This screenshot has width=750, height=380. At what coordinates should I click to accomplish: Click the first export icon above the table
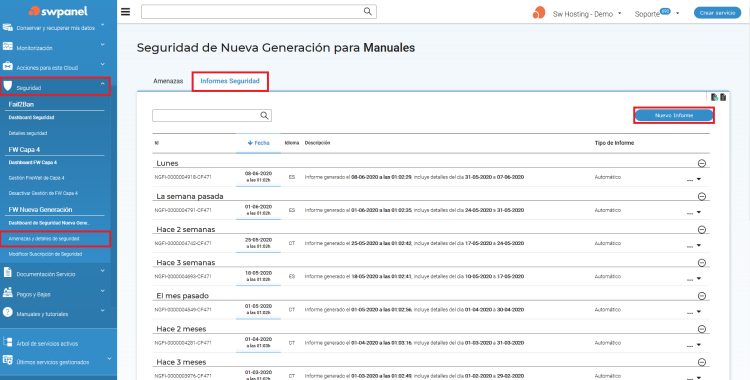click(x=714, y=97)
